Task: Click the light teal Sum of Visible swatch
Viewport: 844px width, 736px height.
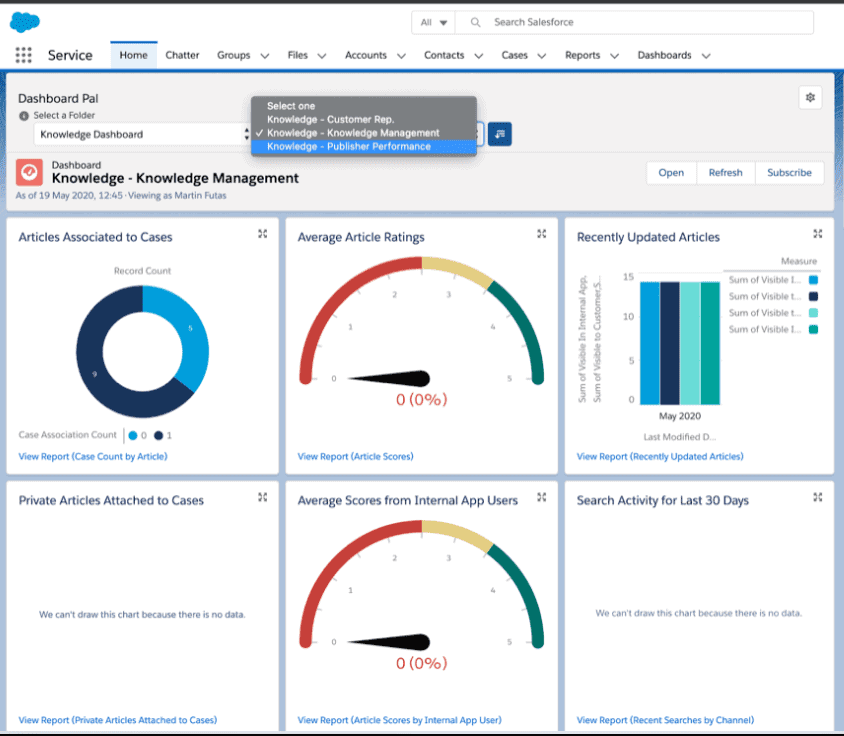Action: tap(813, 313)
